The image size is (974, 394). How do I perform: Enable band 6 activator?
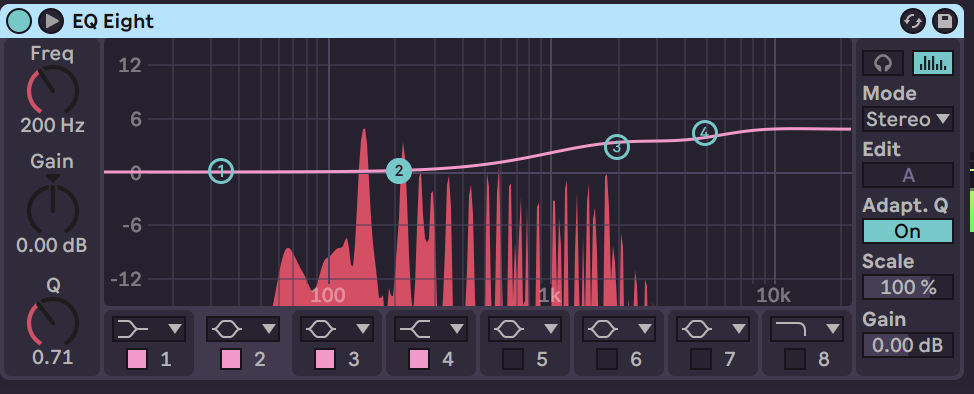(607, 359)
